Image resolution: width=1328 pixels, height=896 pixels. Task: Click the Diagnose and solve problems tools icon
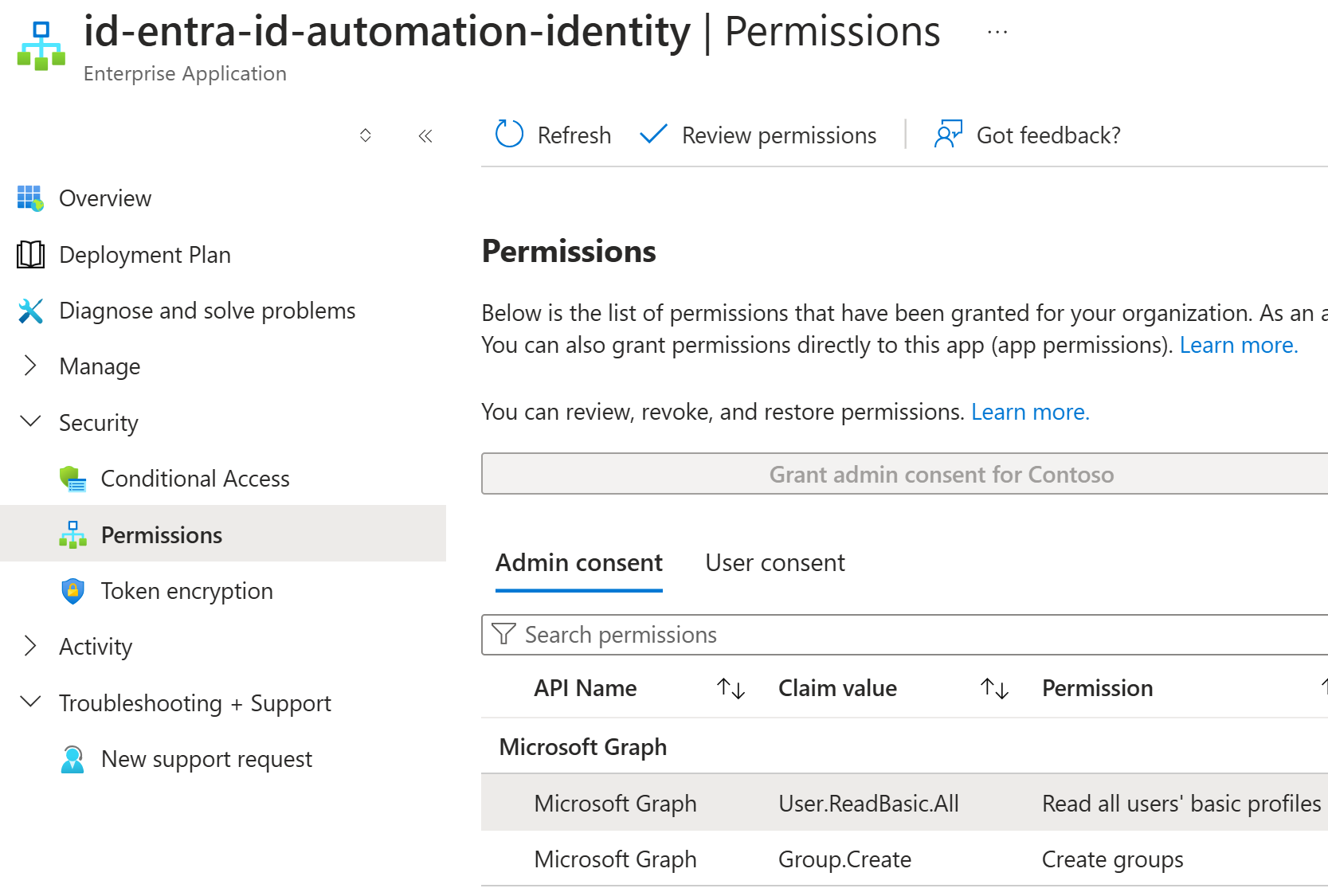[x=30, y=311]
